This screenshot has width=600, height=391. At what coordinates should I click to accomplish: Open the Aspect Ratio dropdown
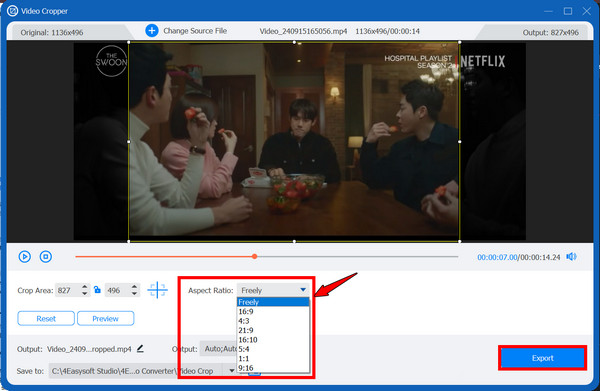tap(273, 290)
